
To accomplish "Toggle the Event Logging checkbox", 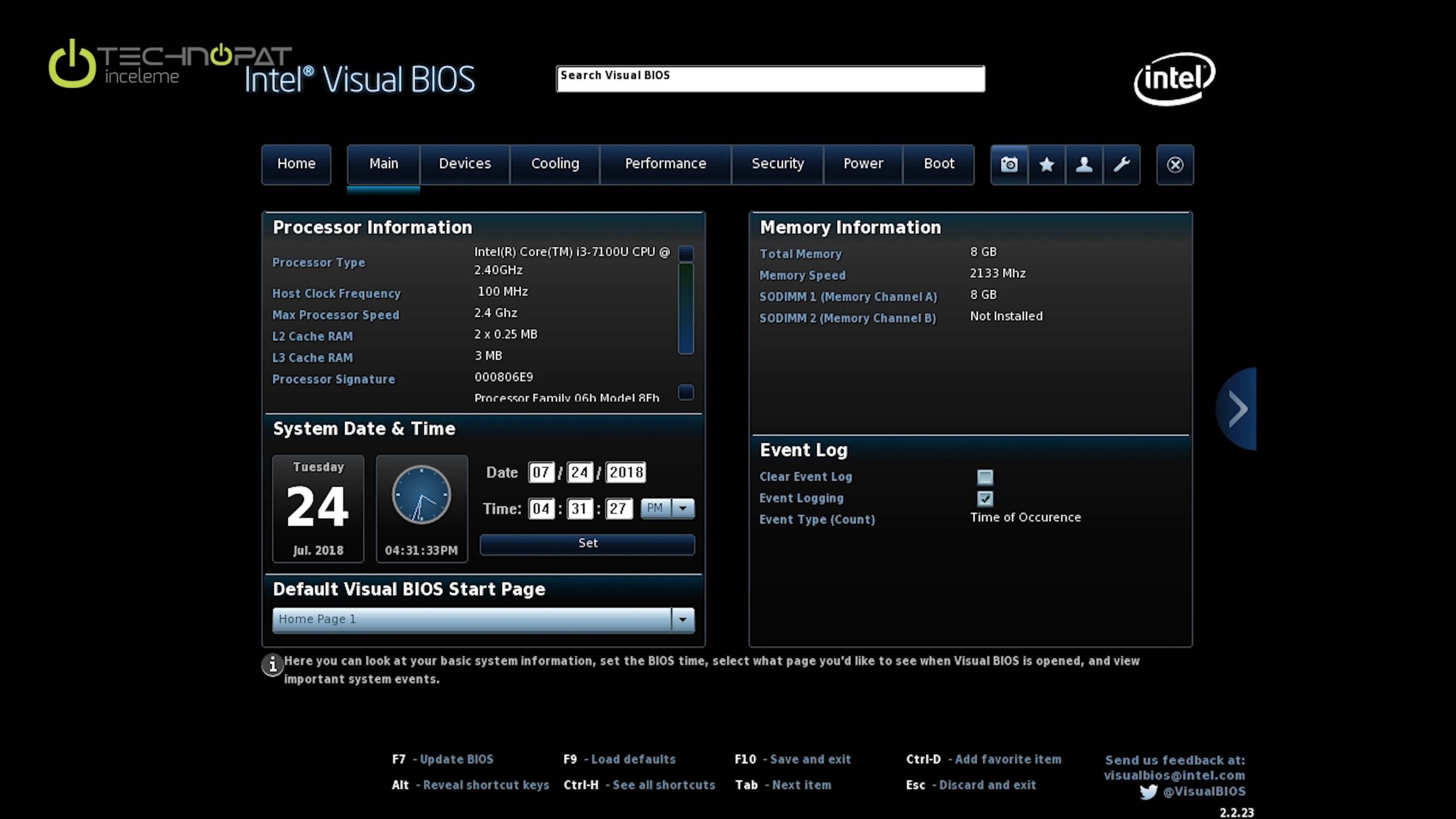I will [985, 499].
